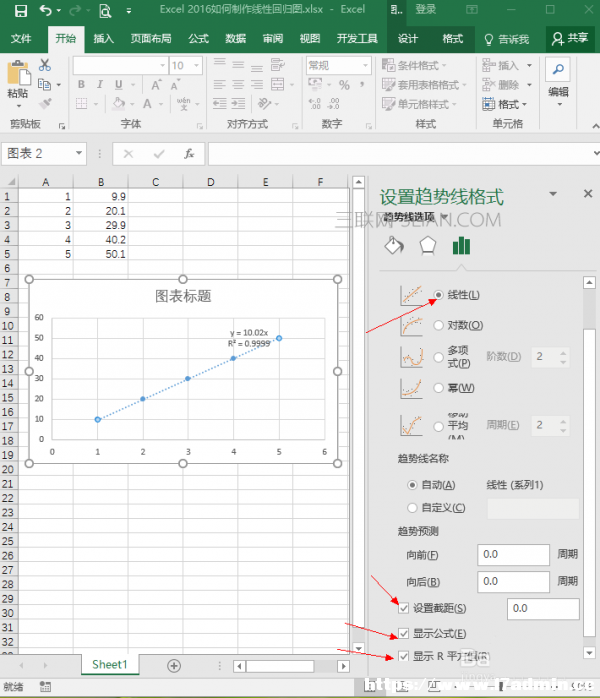Image resolution: width=600 pixels, height=698 pixels.
Task: Open the Trendline Options heading dropdown
Action: [444, 216]
